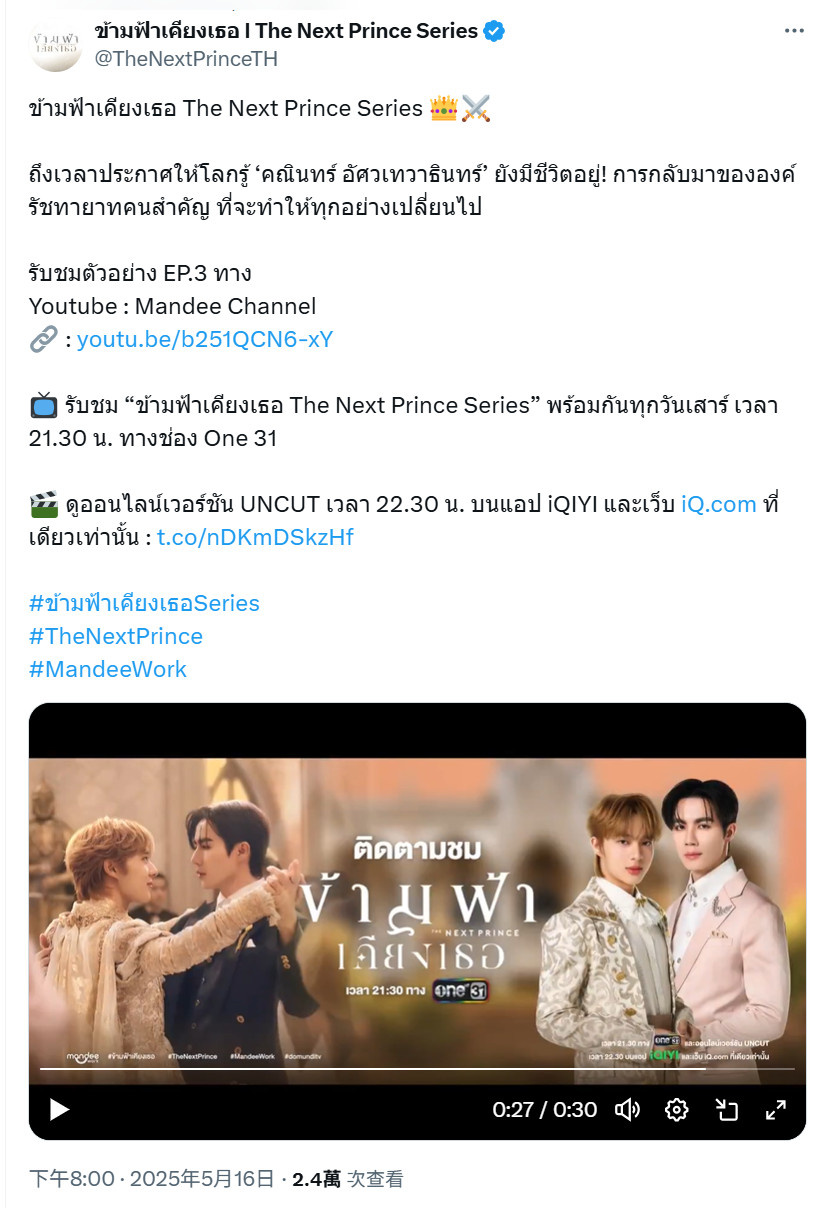Open hashtag #TheNextPrince
Image resolution: width=827 pixels, height=1208 pixels.
click(116, 636)
